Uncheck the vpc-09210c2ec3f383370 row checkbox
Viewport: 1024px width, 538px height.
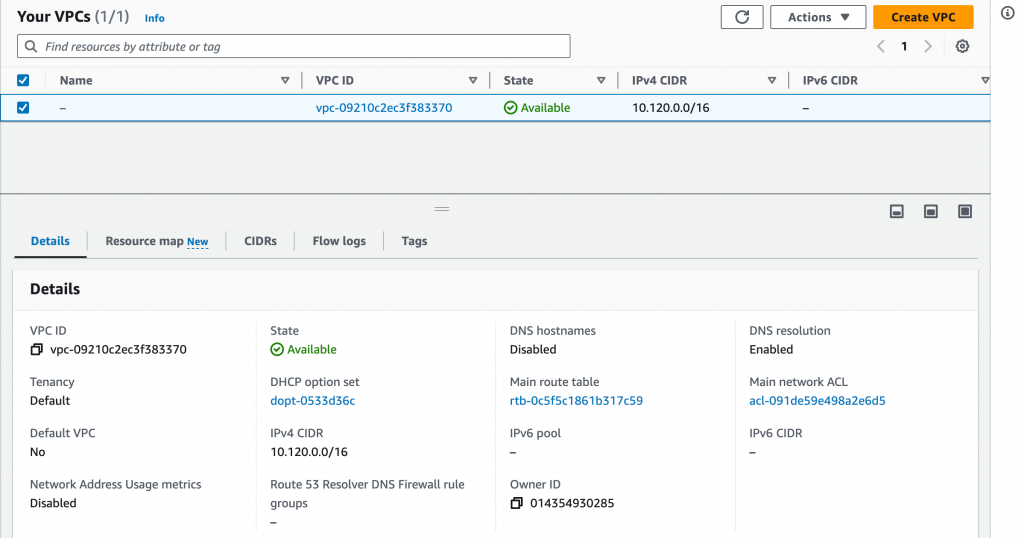coord(23,108)
